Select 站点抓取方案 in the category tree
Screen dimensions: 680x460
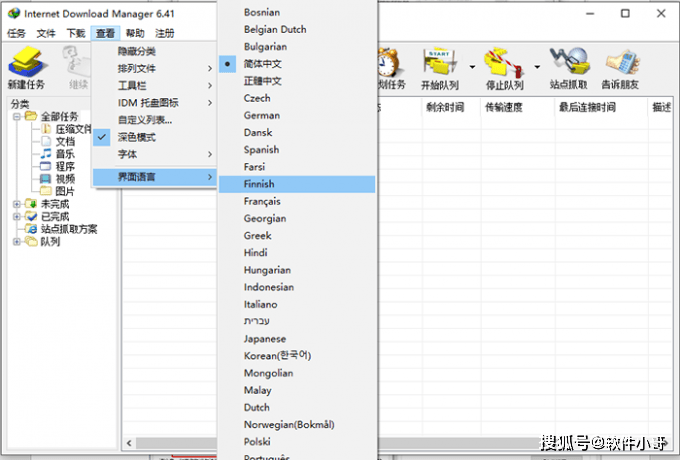click(62, 228)
